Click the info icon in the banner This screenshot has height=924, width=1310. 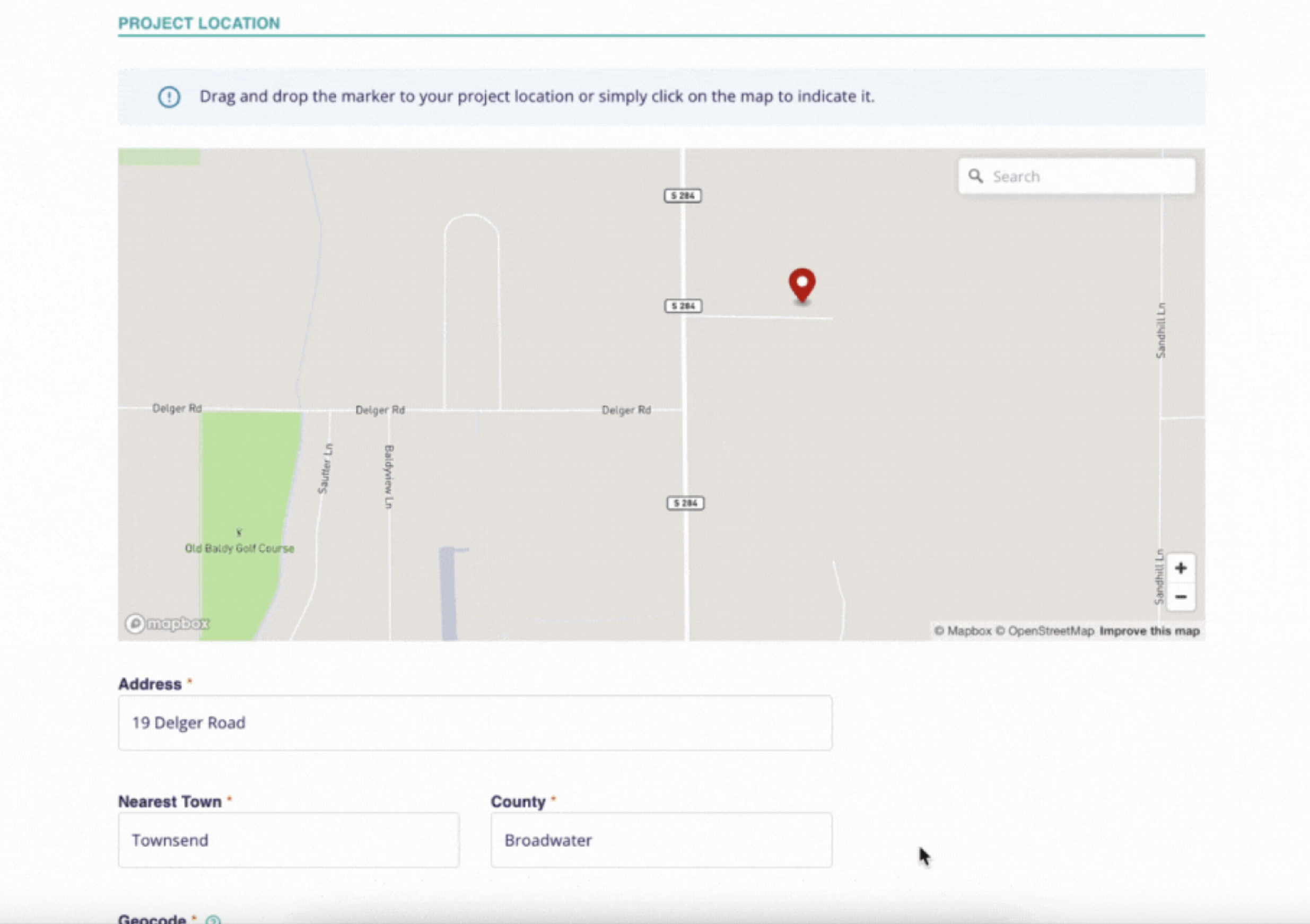point(169,97)
